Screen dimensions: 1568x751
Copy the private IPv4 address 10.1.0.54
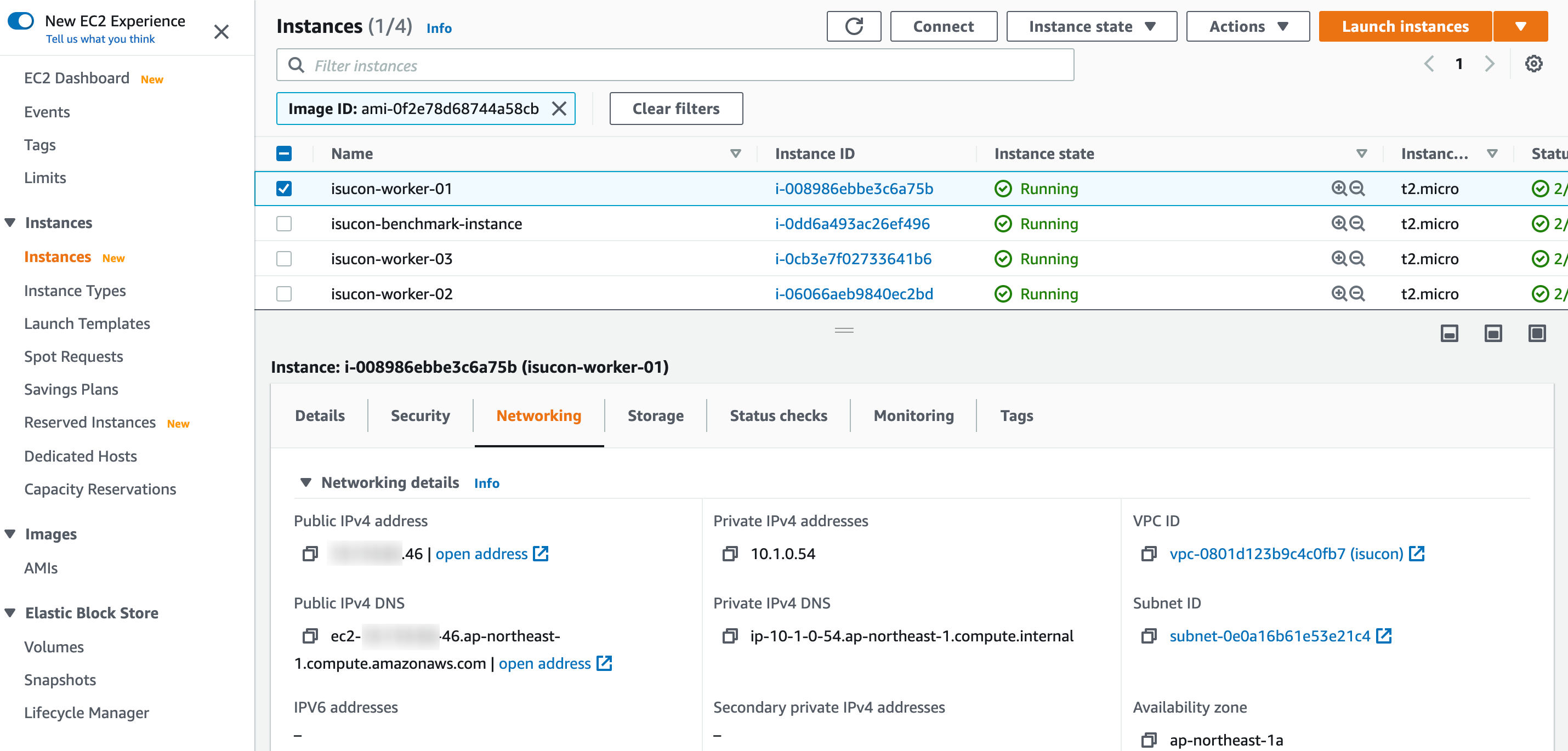pos(729,554)
